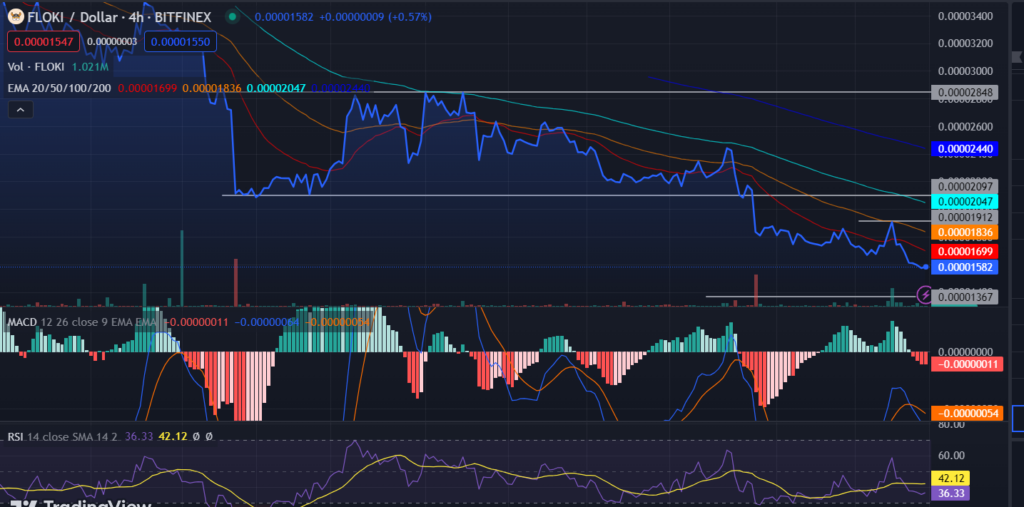Click the green market-open status dot
1024x507 pixels.
coord(232,17)
